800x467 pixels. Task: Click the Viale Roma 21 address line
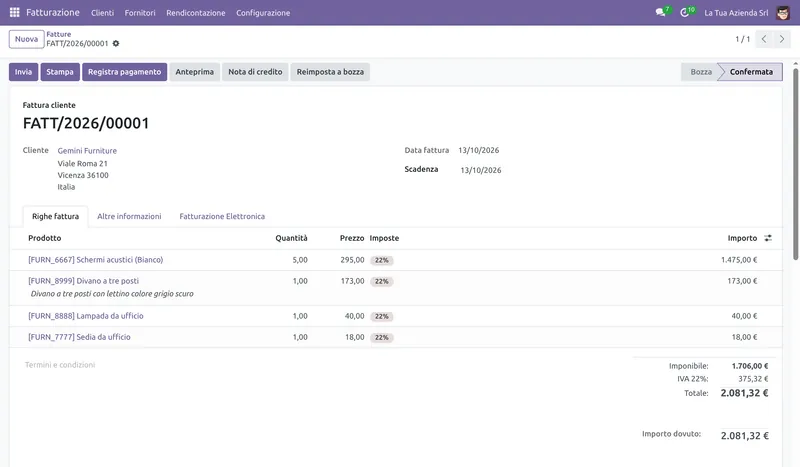point(82,163)
